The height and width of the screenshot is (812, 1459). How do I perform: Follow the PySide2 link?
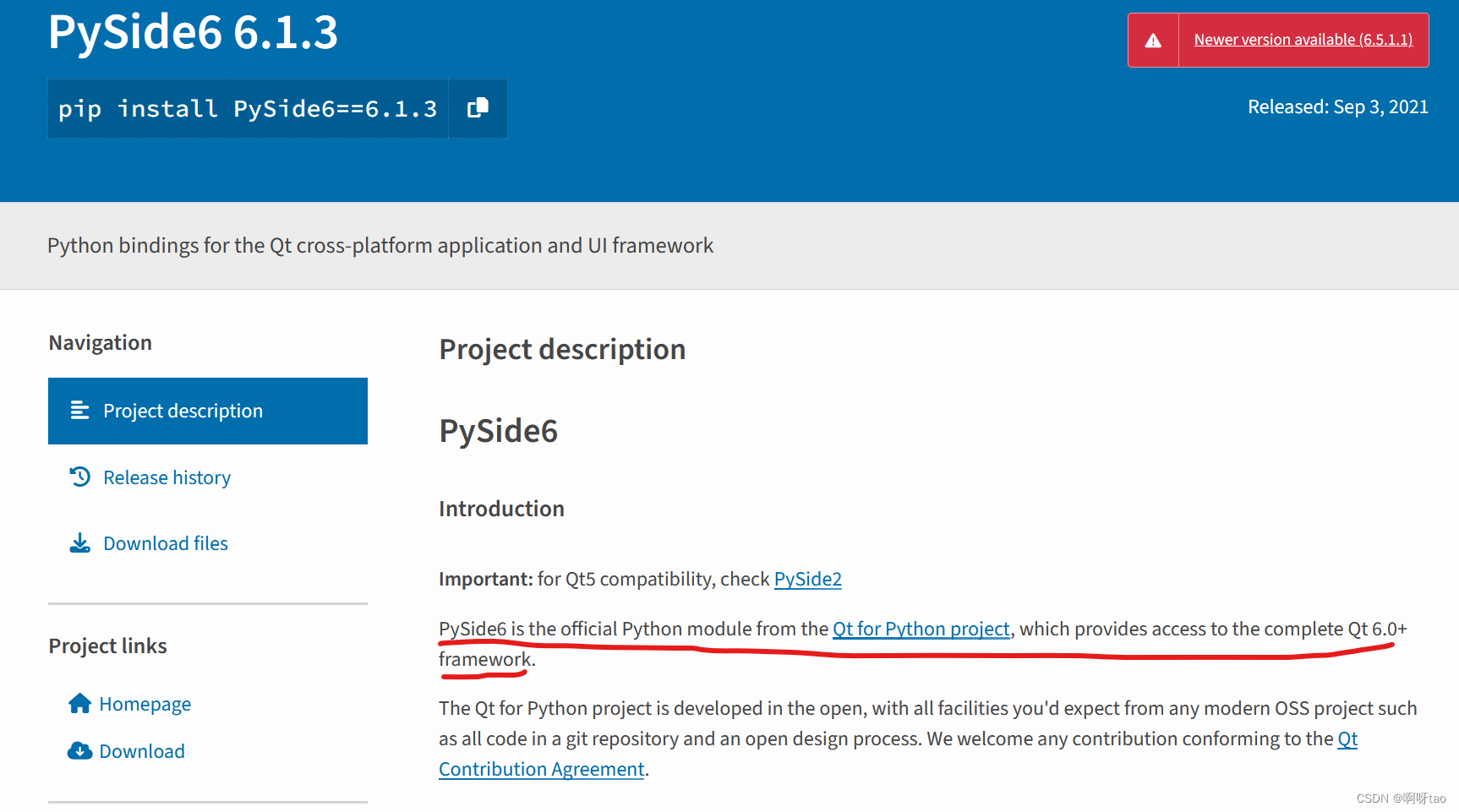tap(807, 579)
